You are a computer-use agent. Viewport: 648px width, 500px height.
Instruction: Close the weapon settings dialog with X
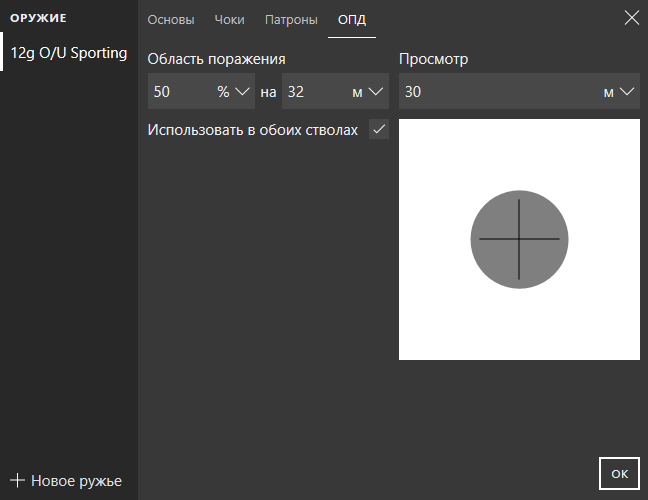(x=631, y=18)
